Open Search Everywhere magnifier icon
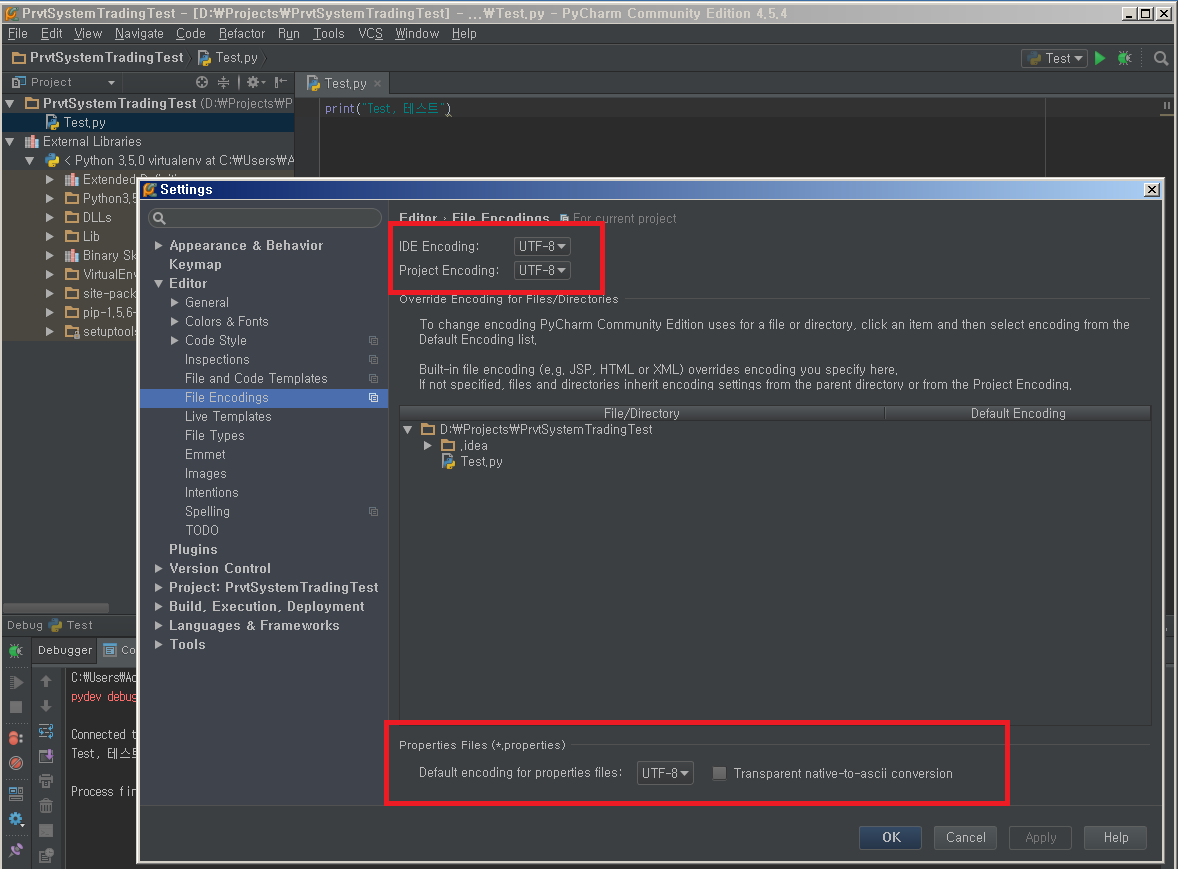The image size is (1178, 869). tap(1161, 58)
